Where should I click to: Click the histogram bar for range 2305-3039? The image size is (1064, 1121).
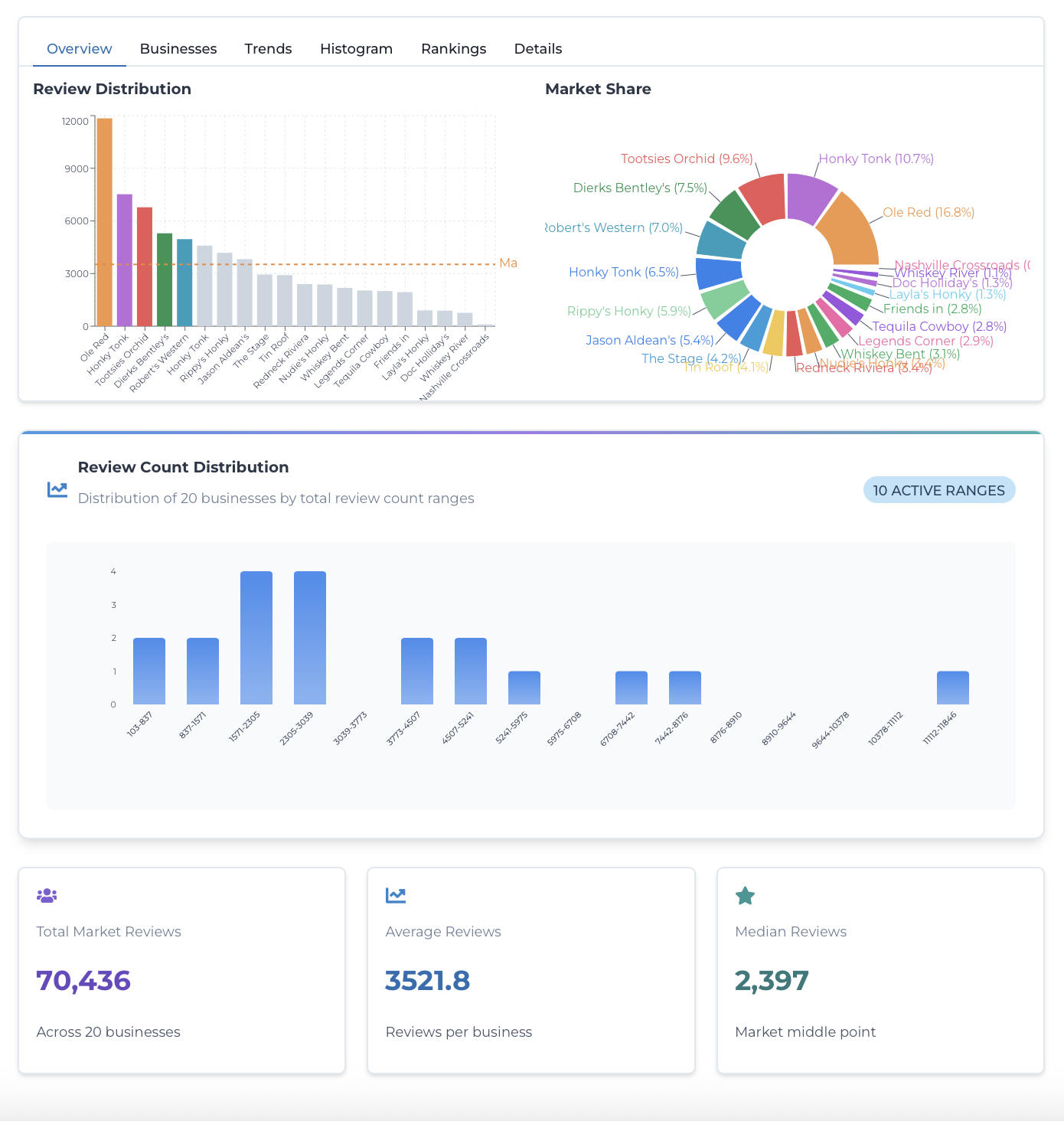310,638
